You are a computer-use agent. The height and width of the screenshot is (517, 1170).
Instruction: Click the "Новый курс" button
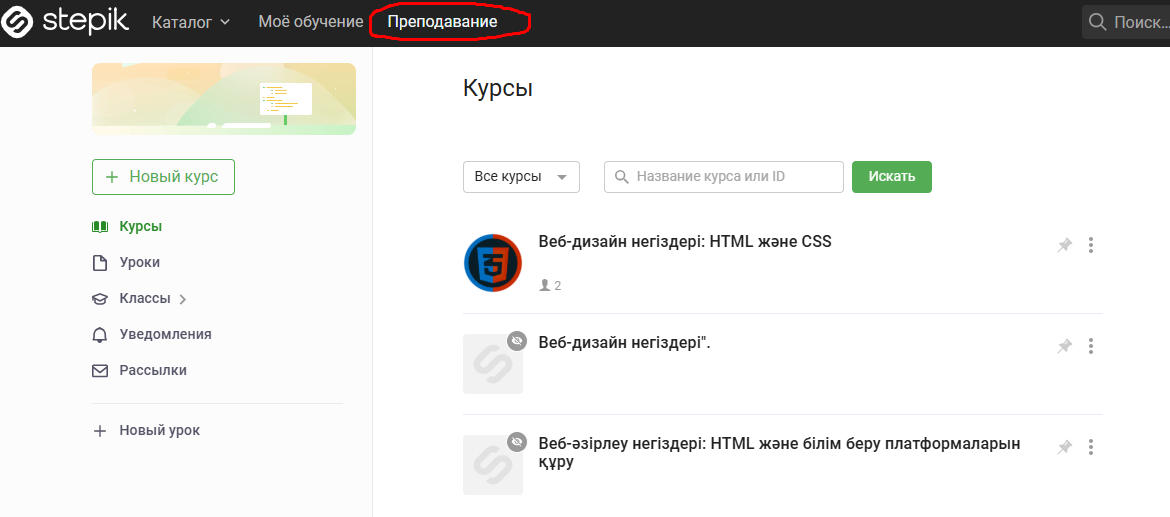(x=163, y=177)
